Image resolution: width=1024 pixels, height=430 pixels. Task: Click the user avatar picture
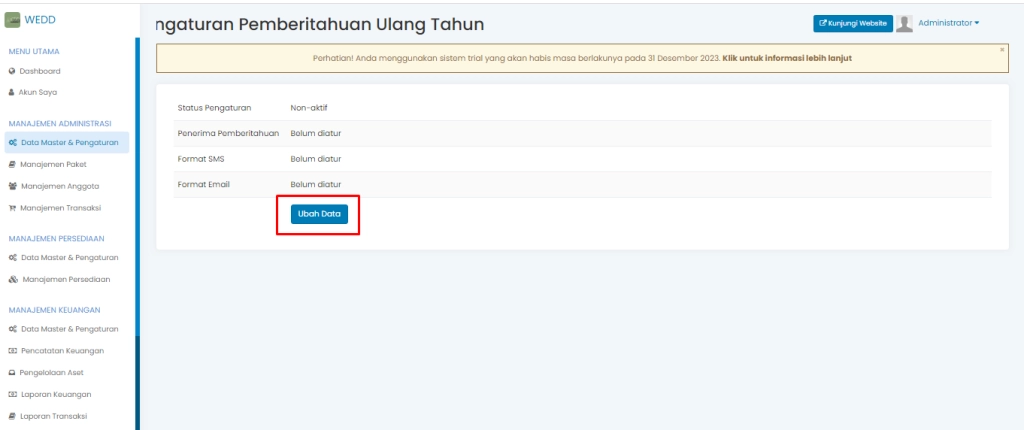click(x=904, y=23)
